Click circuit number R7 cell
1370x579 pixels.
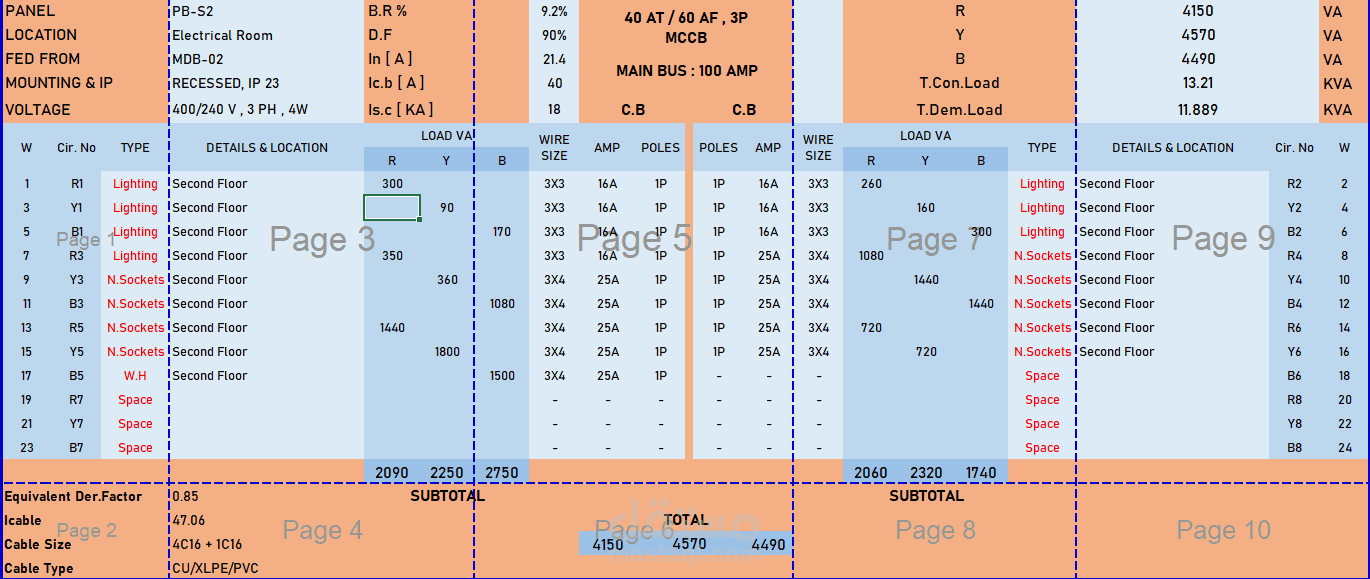point(77,399)
